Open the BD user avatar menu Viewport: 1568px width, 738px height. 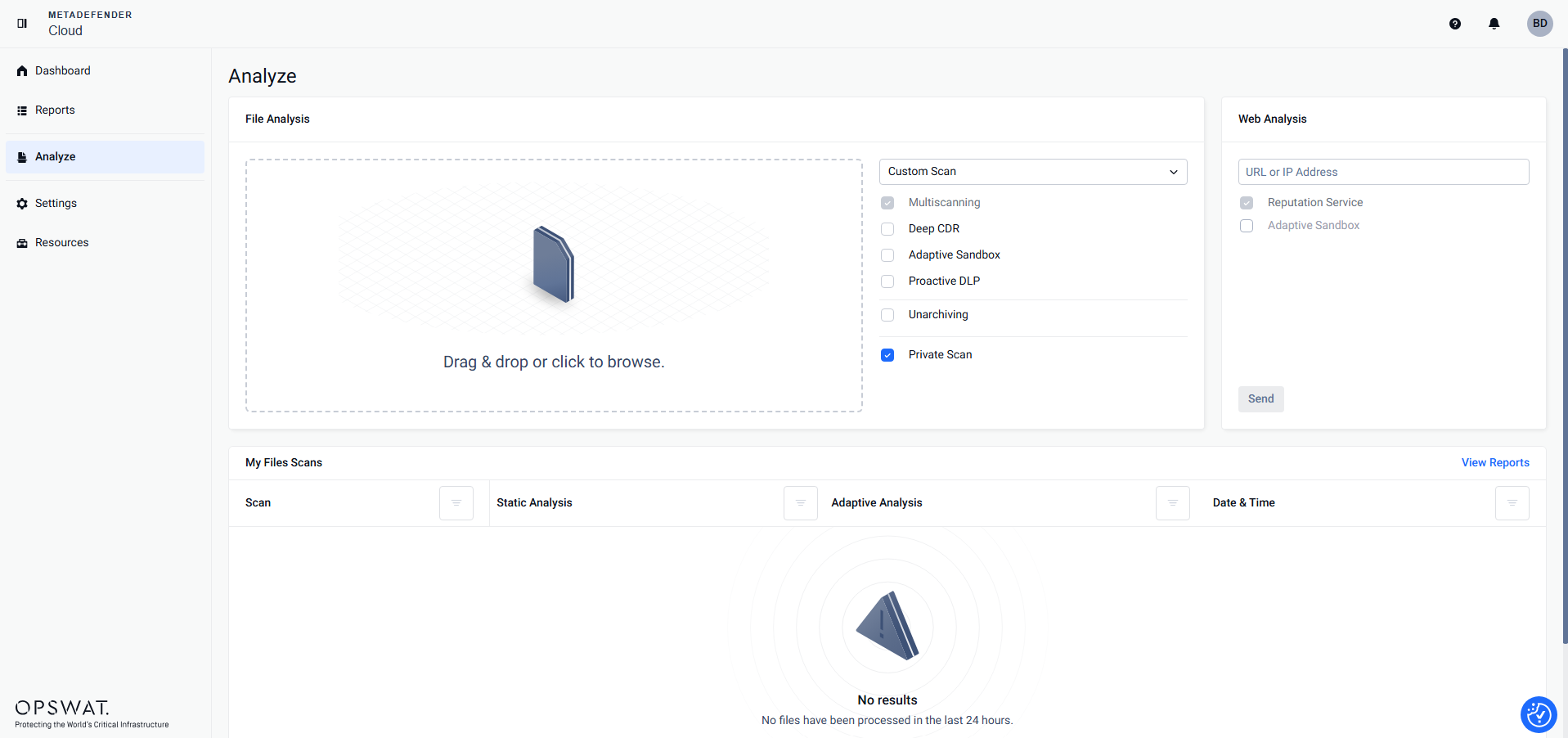[1540, 24]
